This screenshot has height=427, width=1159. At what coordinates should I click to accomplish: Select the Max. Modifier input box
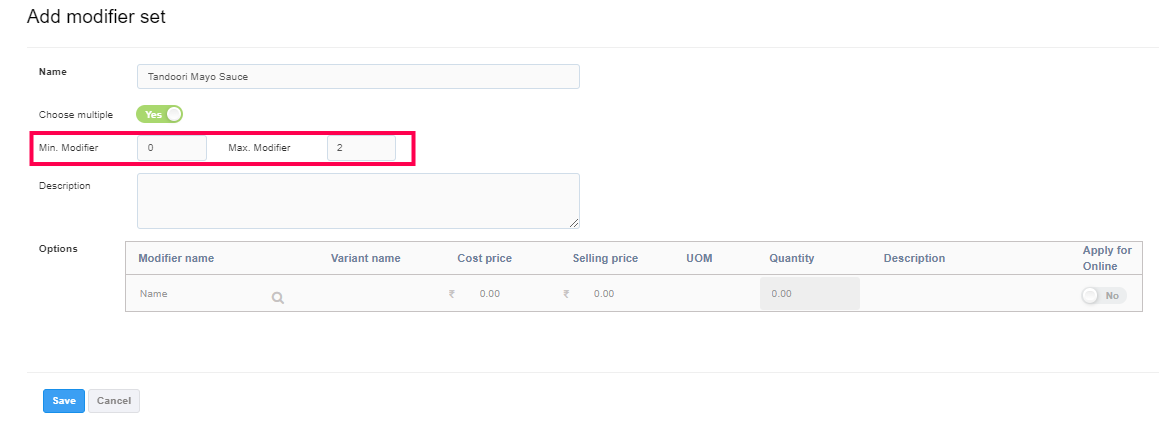click(x=361, y=148)
